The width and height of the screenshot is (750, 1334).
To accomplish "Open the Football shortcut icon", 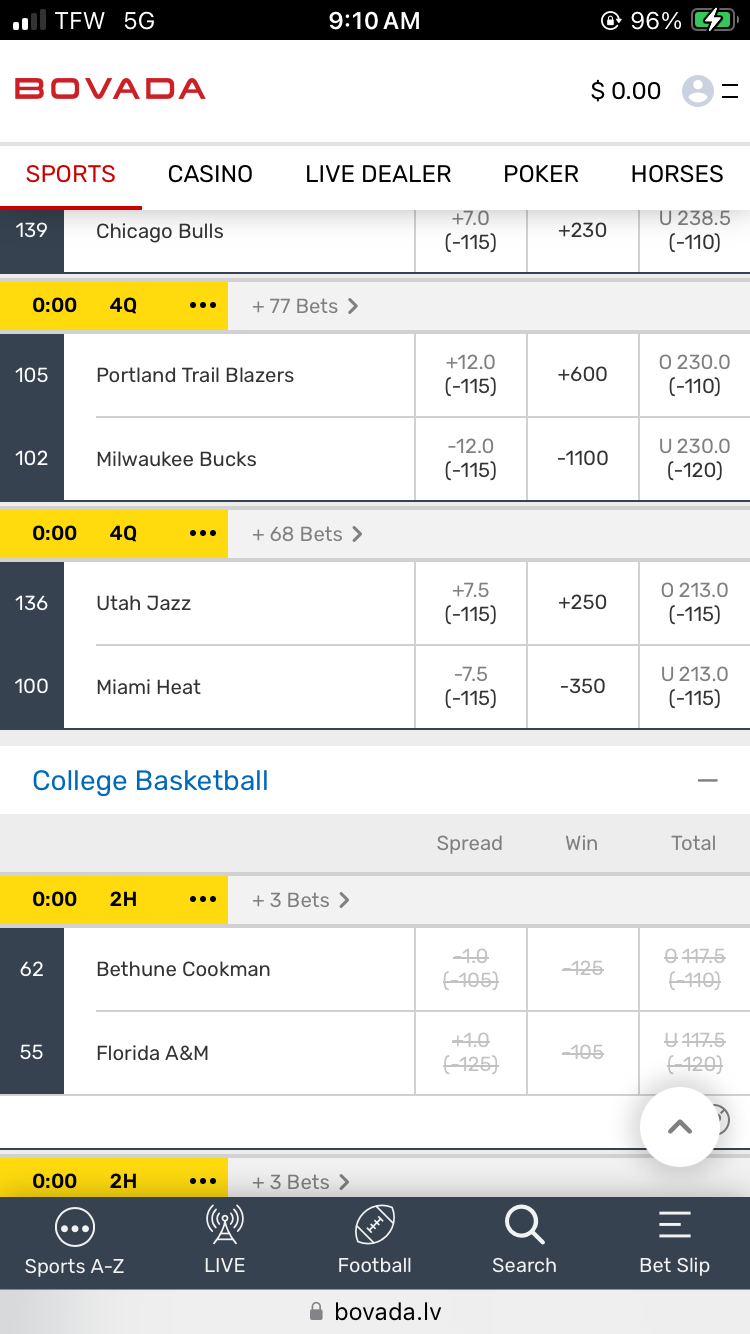I will click(375, 1227).
